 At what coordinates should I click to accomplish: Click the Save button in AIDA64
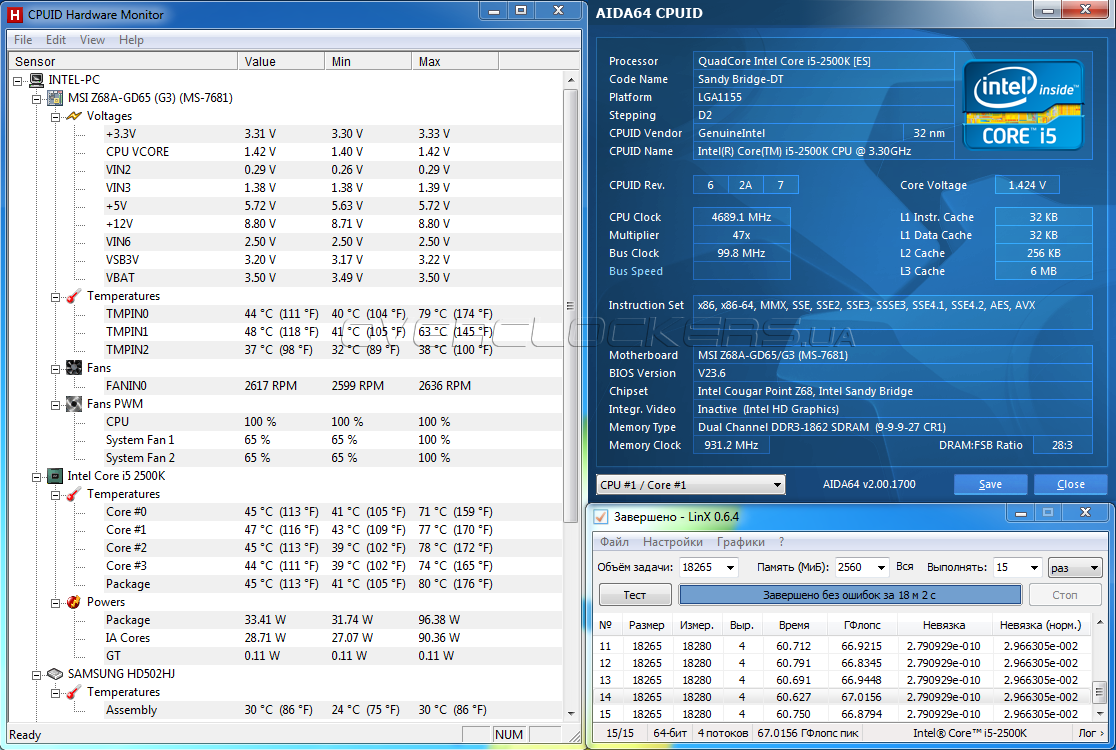990,485
